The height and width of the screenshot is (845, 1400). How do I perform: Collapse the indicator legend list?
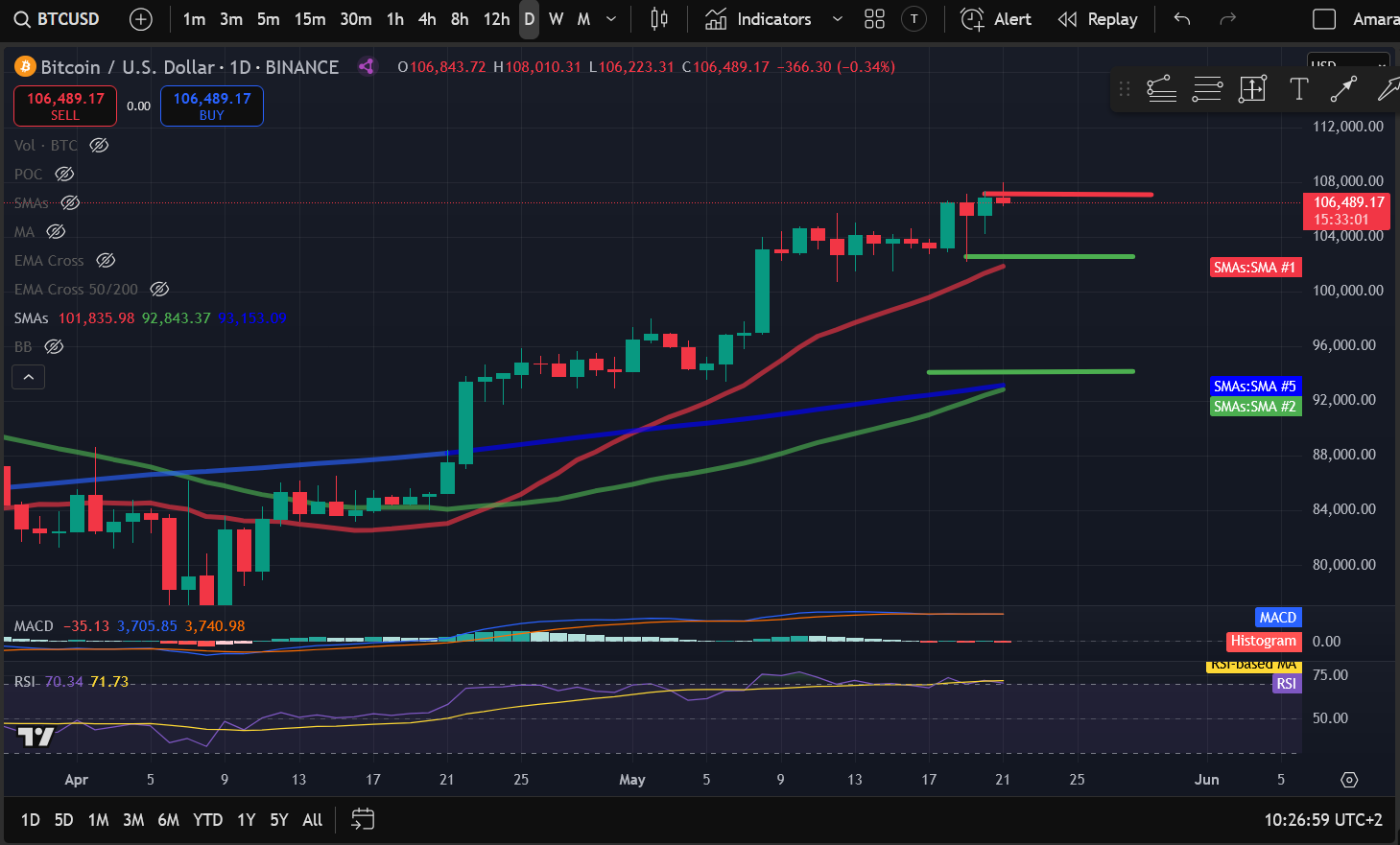[x=29, y=377]
